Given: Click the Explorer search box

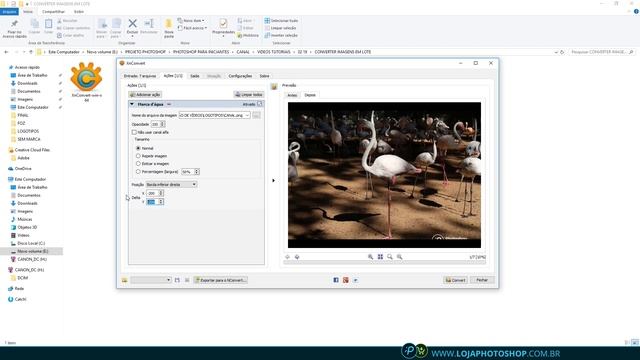Looking at the screenshot, I should tap(601, 52).
